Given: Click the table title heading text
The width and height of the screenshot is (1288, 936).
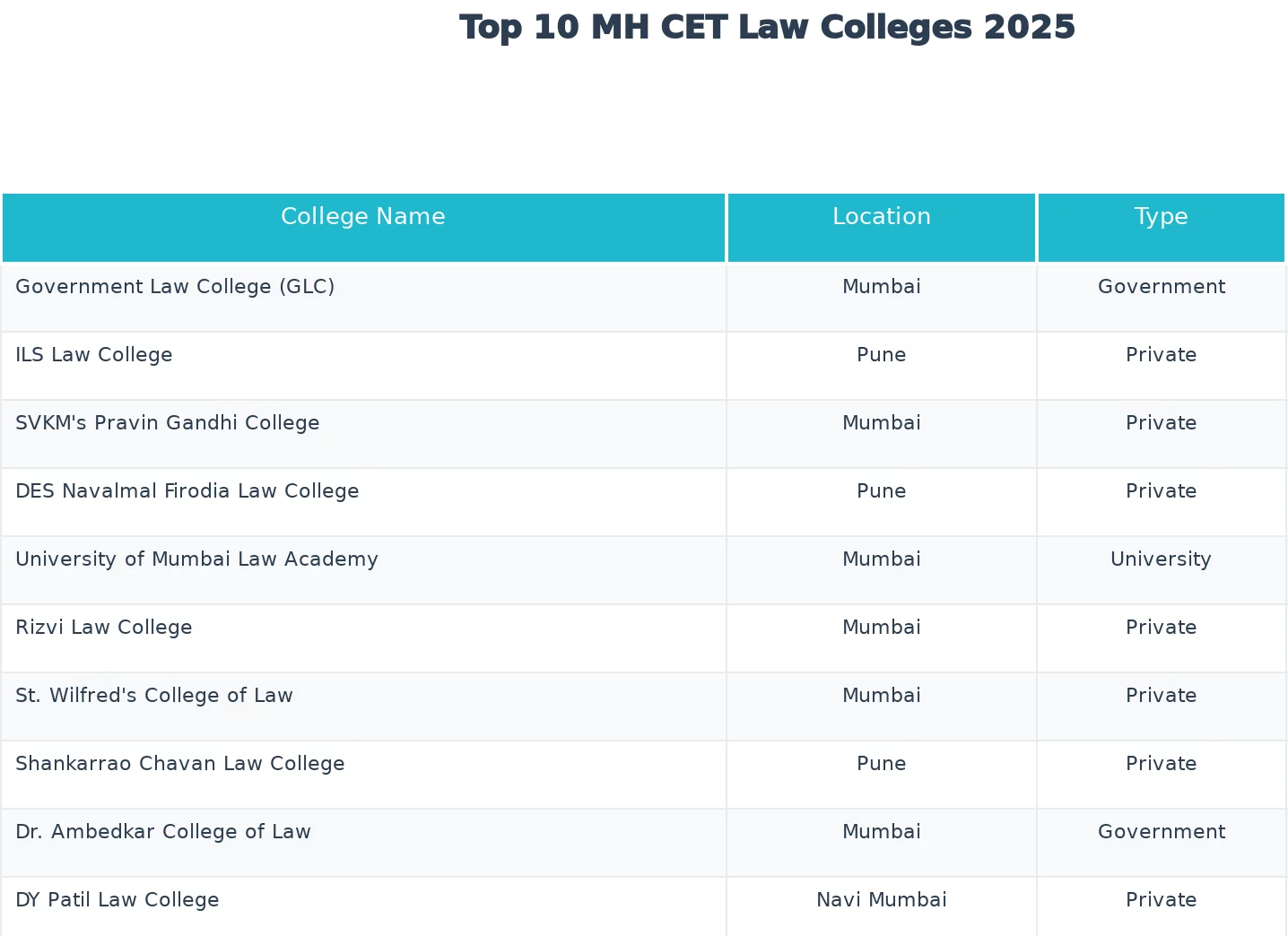Looking at the screenshot, I should 767,28.
